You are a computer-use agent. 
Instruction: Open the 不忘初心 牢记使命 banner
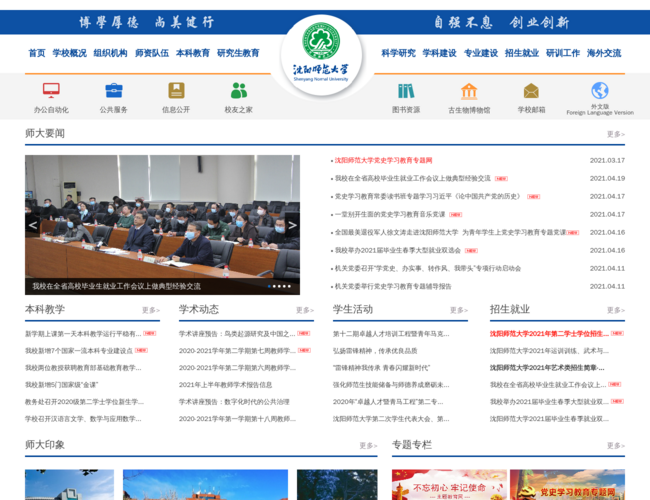(449, 485)
